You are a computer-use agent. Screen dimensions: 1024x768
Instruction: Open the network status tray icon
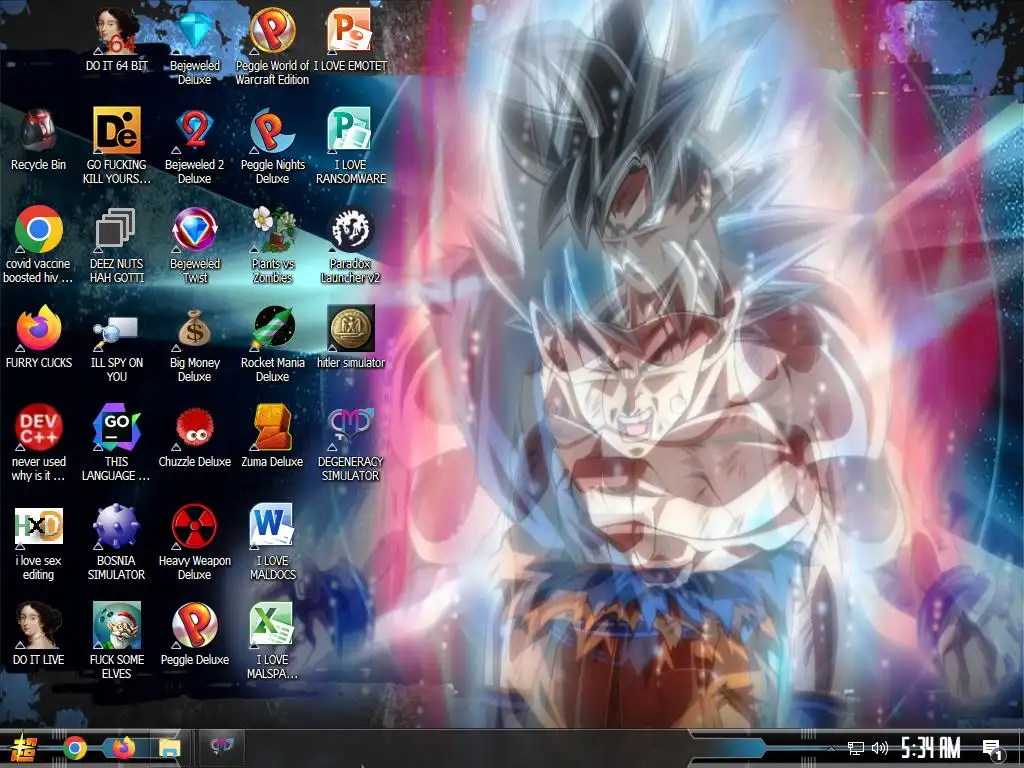(x=856, y=748)
